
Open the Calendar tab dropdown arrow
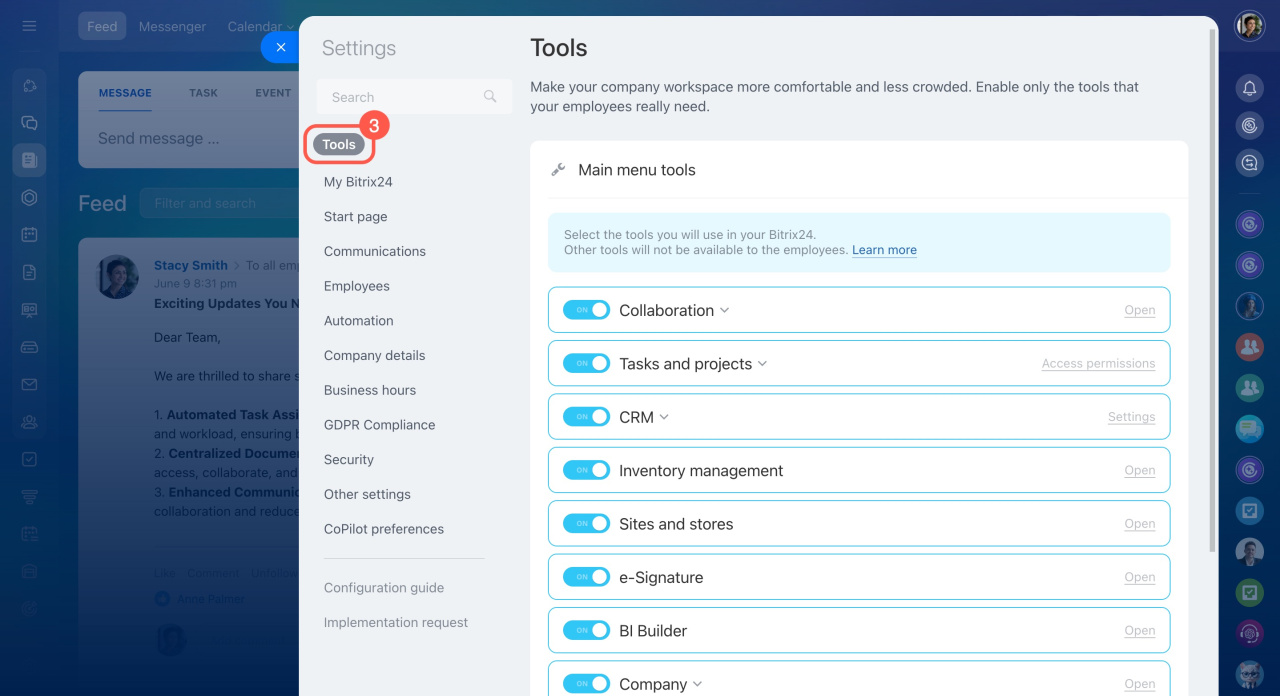click(x=290, y=27)
